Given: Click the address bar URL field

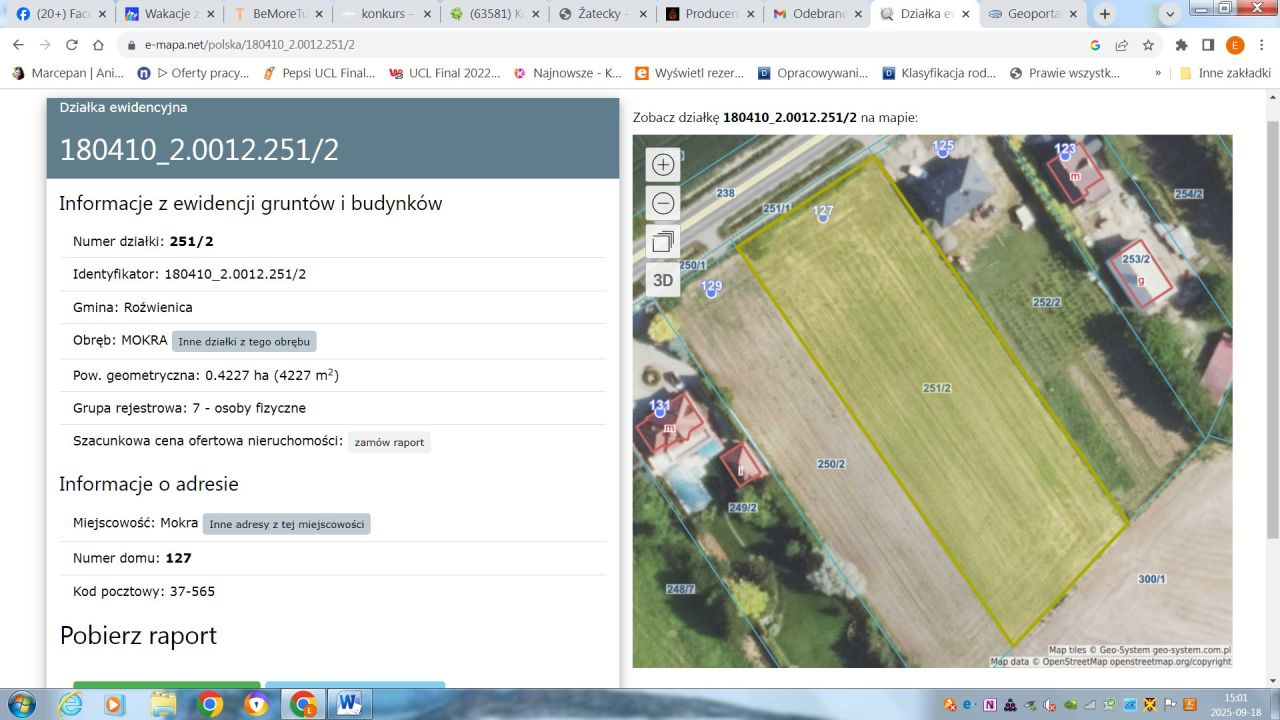Looking at the screenshot, I should 600,45.
